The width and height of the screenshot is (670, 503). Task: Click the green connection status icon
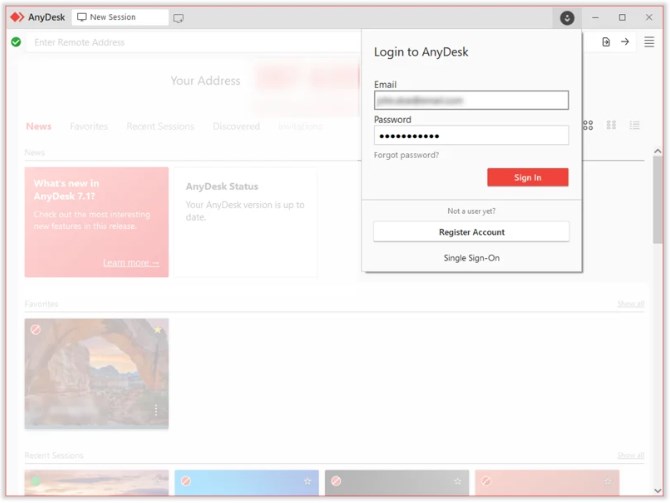click(16, 42)
